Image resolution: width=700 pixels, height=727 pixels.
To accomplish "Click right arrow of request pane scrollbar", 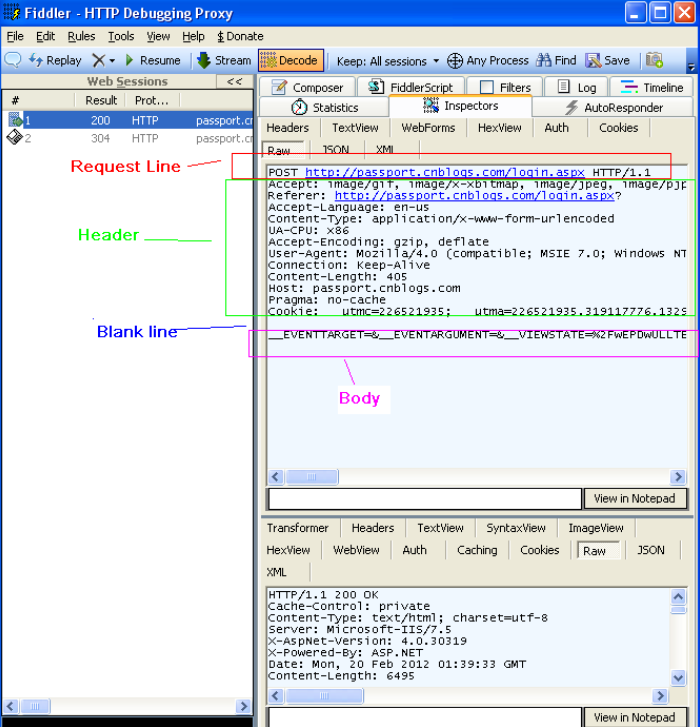I will point(678,477).
